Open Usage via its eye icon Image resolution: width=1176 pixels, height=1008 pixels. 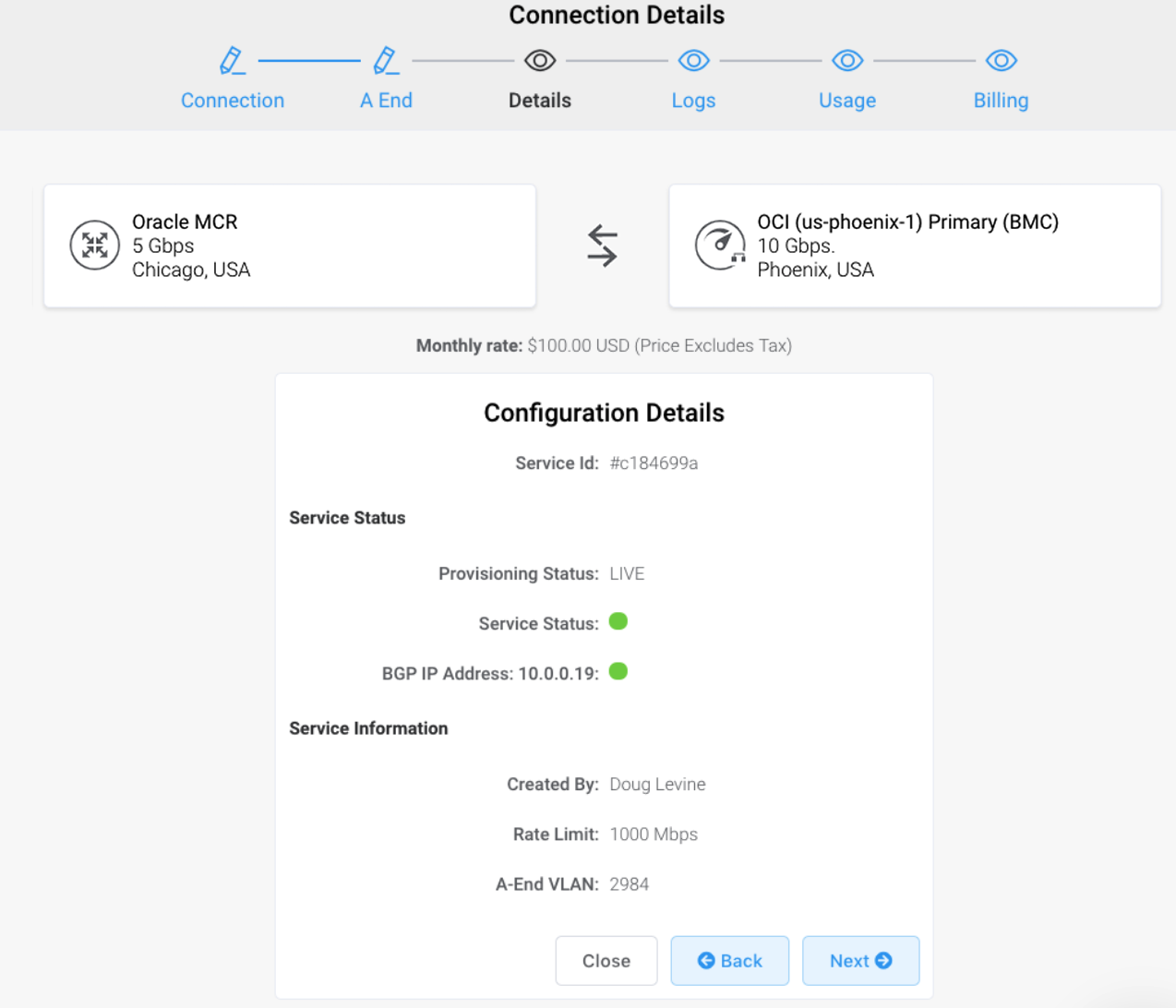(846, 59)
